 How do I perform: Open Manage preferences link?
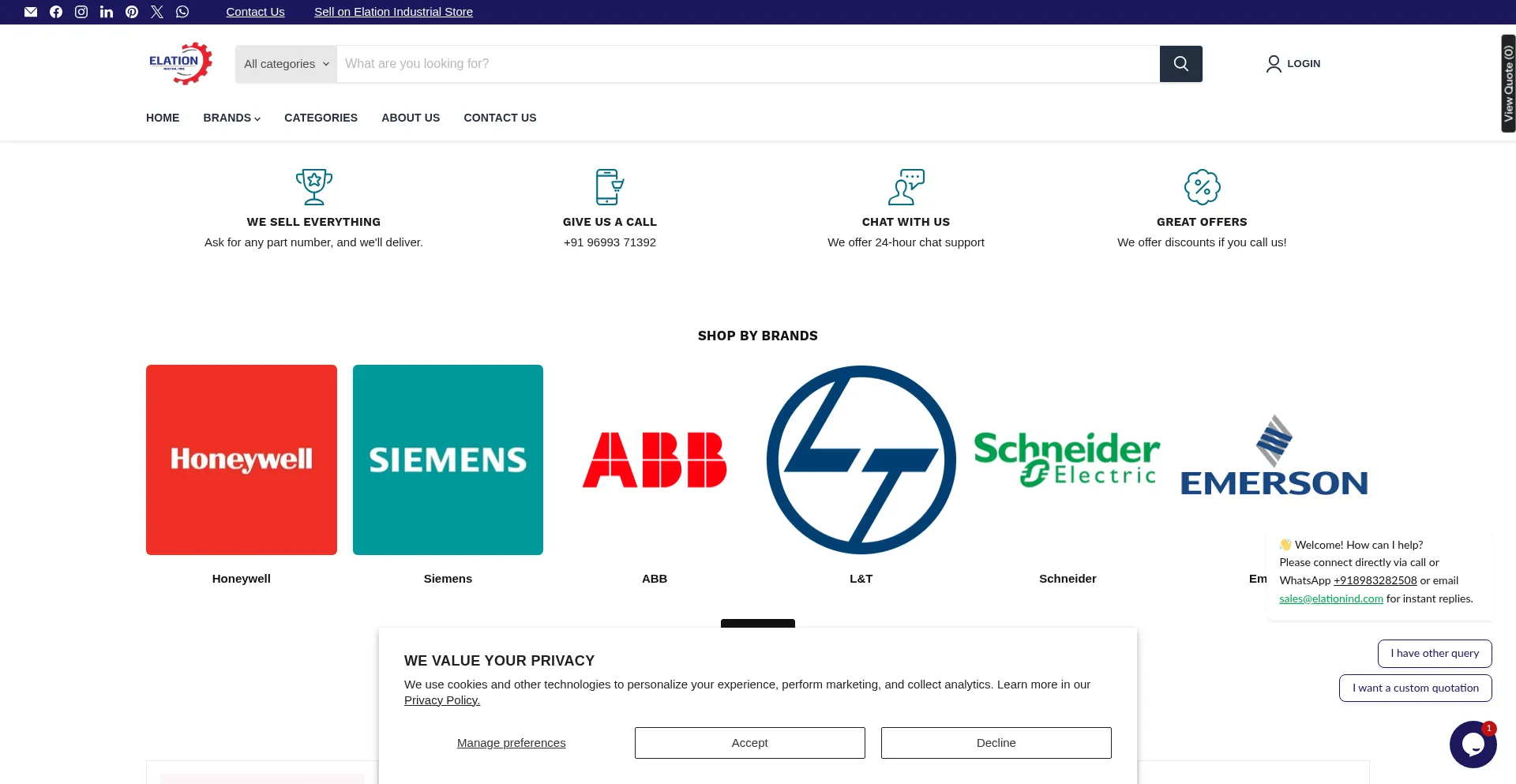(x=511, y=743)
